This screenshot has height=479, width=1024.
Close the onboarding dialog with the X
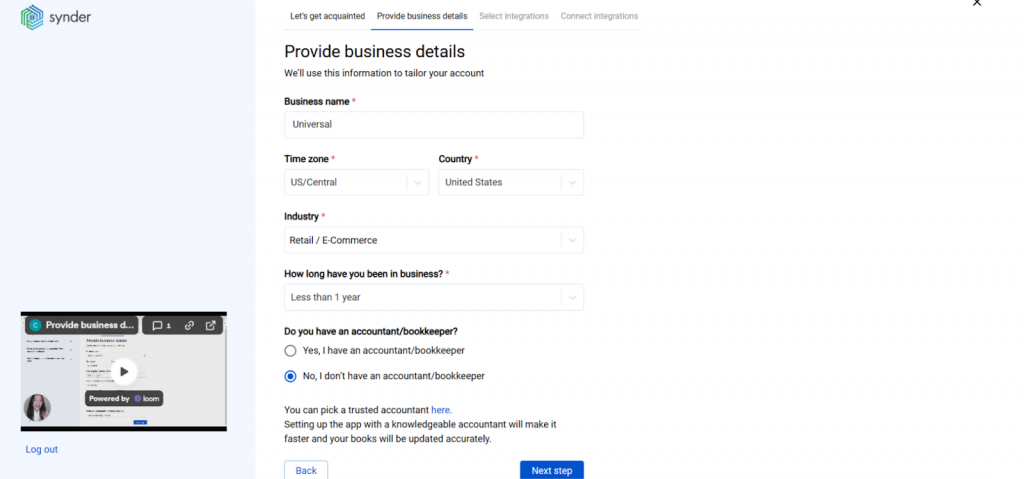click(x=977, y=3)
